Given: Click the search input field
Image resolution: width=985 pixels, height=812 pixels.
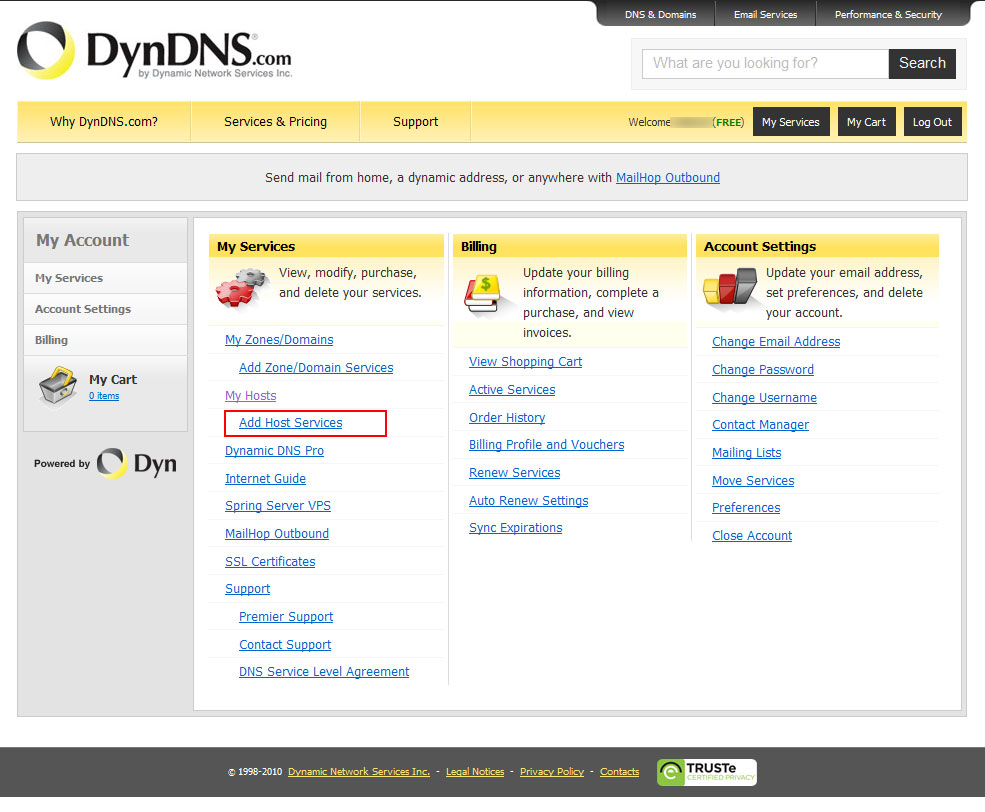Looking at the screenshot, I should point(765,63).
